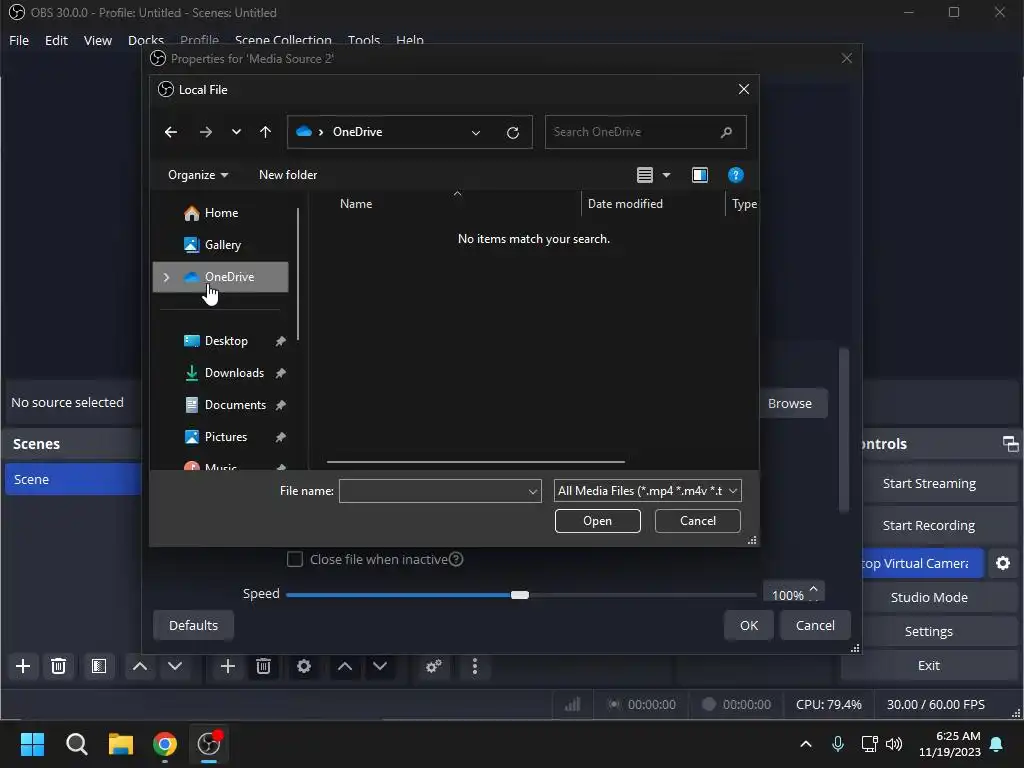Viewport: 1024px width, 768px height.
Task: Click Start Streaming in Controls
Action: [x=929, y=484]
